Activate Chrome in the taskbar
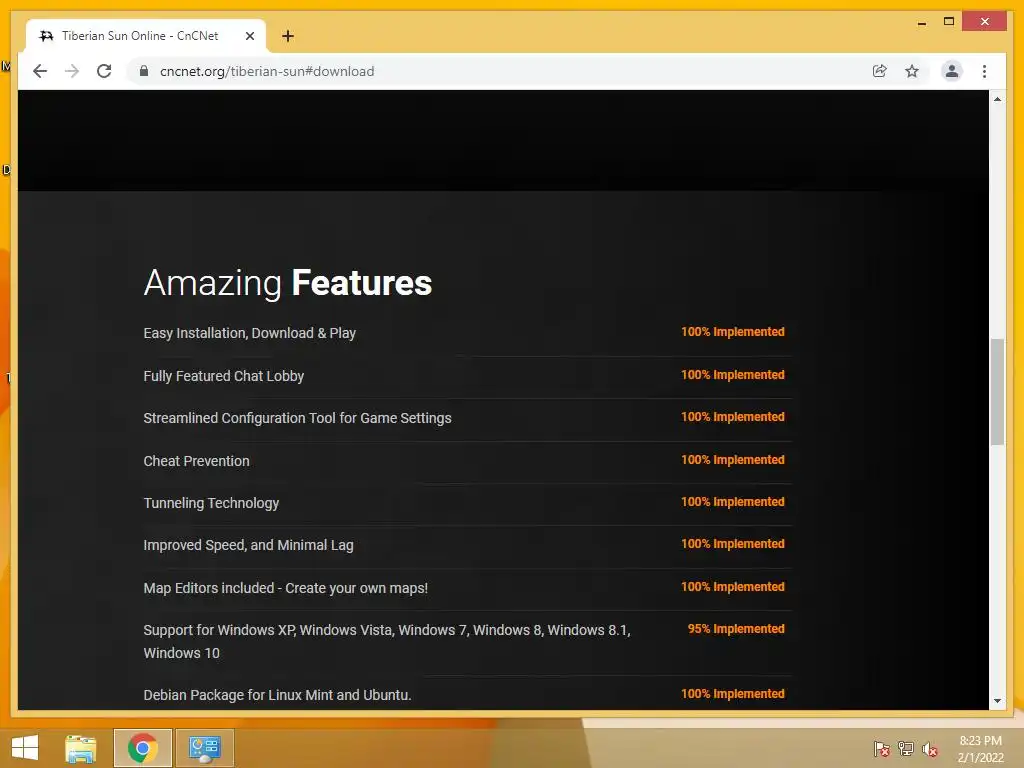 142,748
